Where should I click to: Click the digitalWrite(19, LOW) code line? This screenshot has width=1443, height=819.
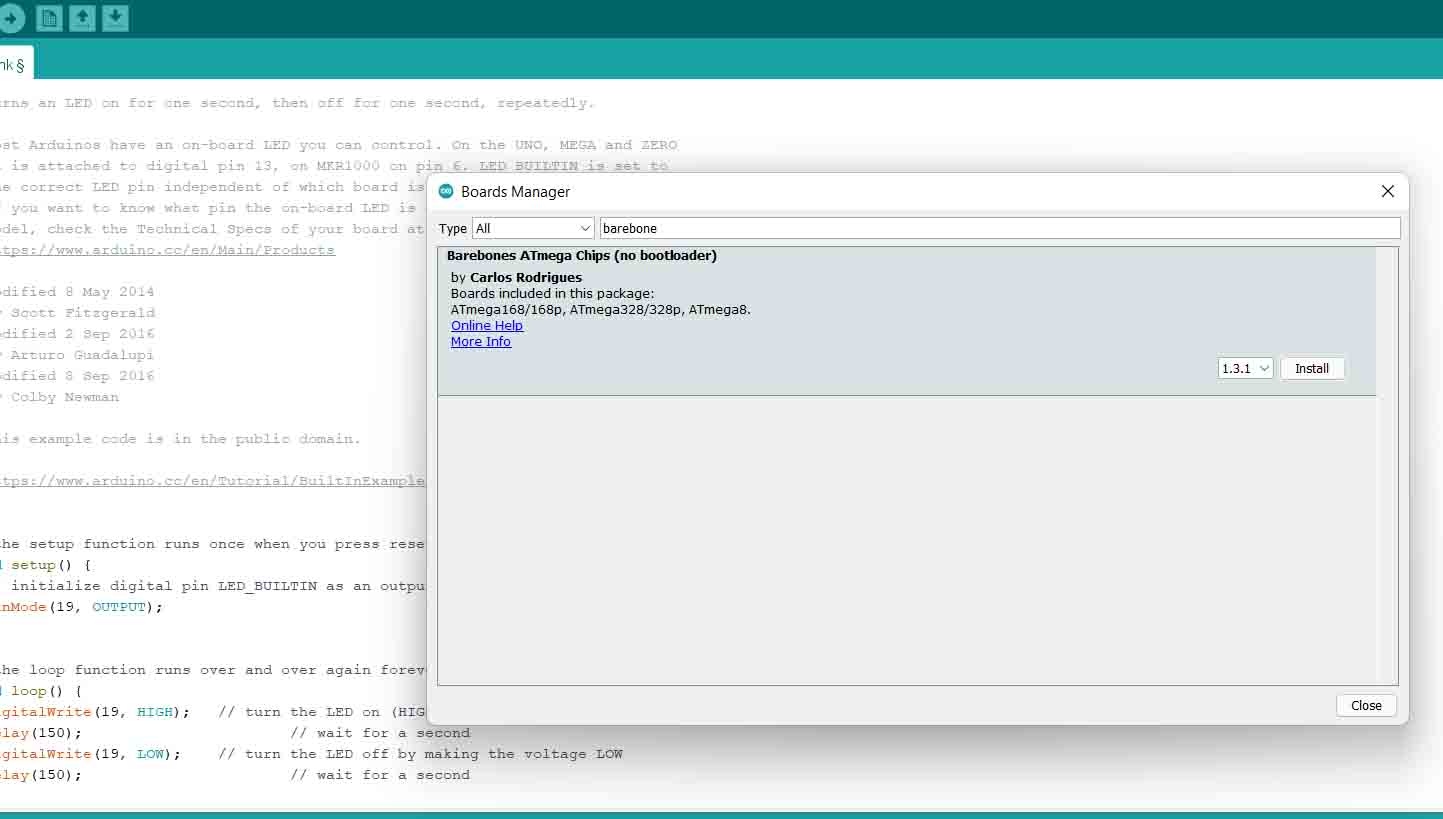[x=90, y=754]
